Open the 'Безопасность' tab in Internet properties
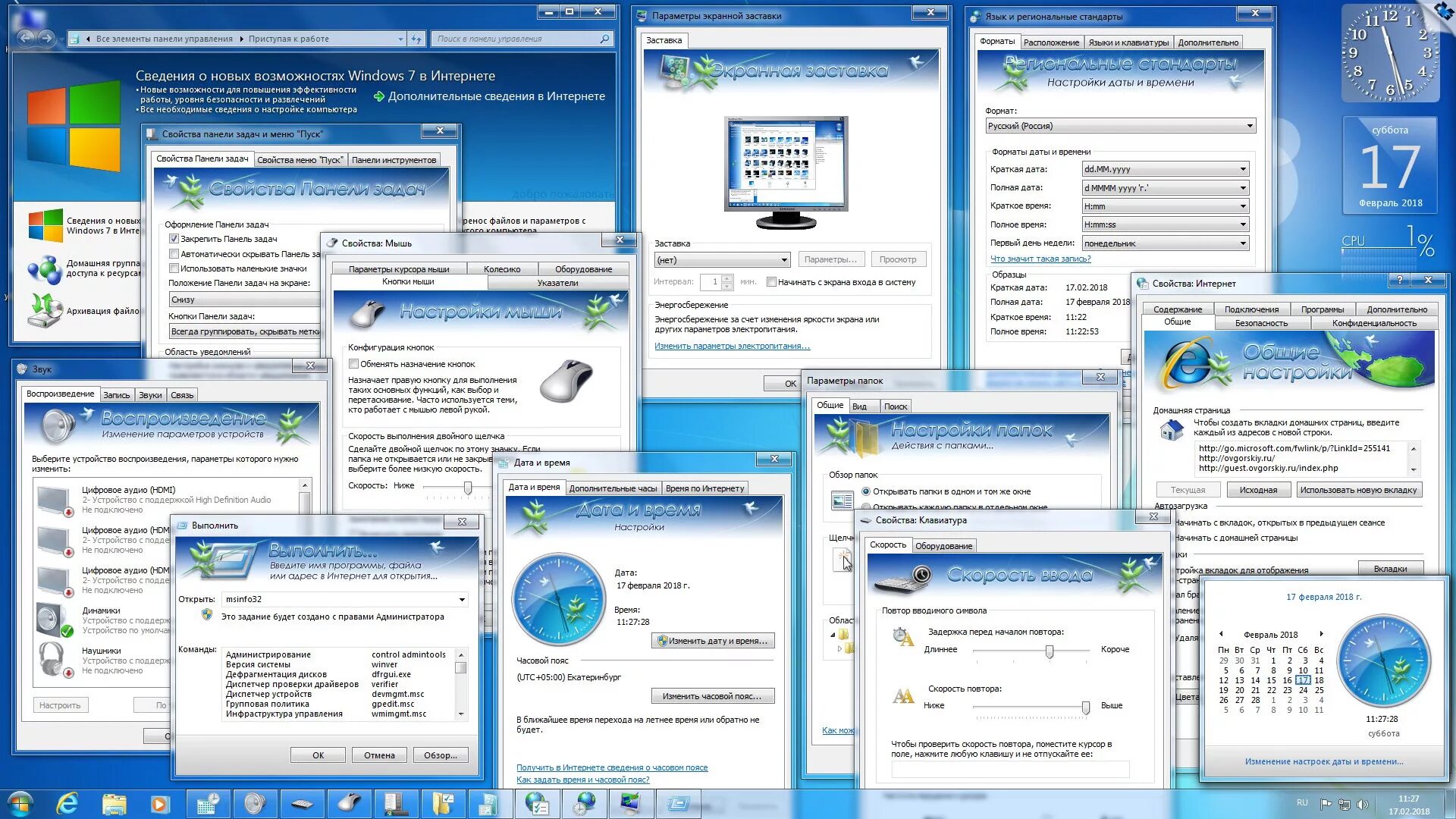This screenshot has height=819, width=1456. [x=1260, y=323]
